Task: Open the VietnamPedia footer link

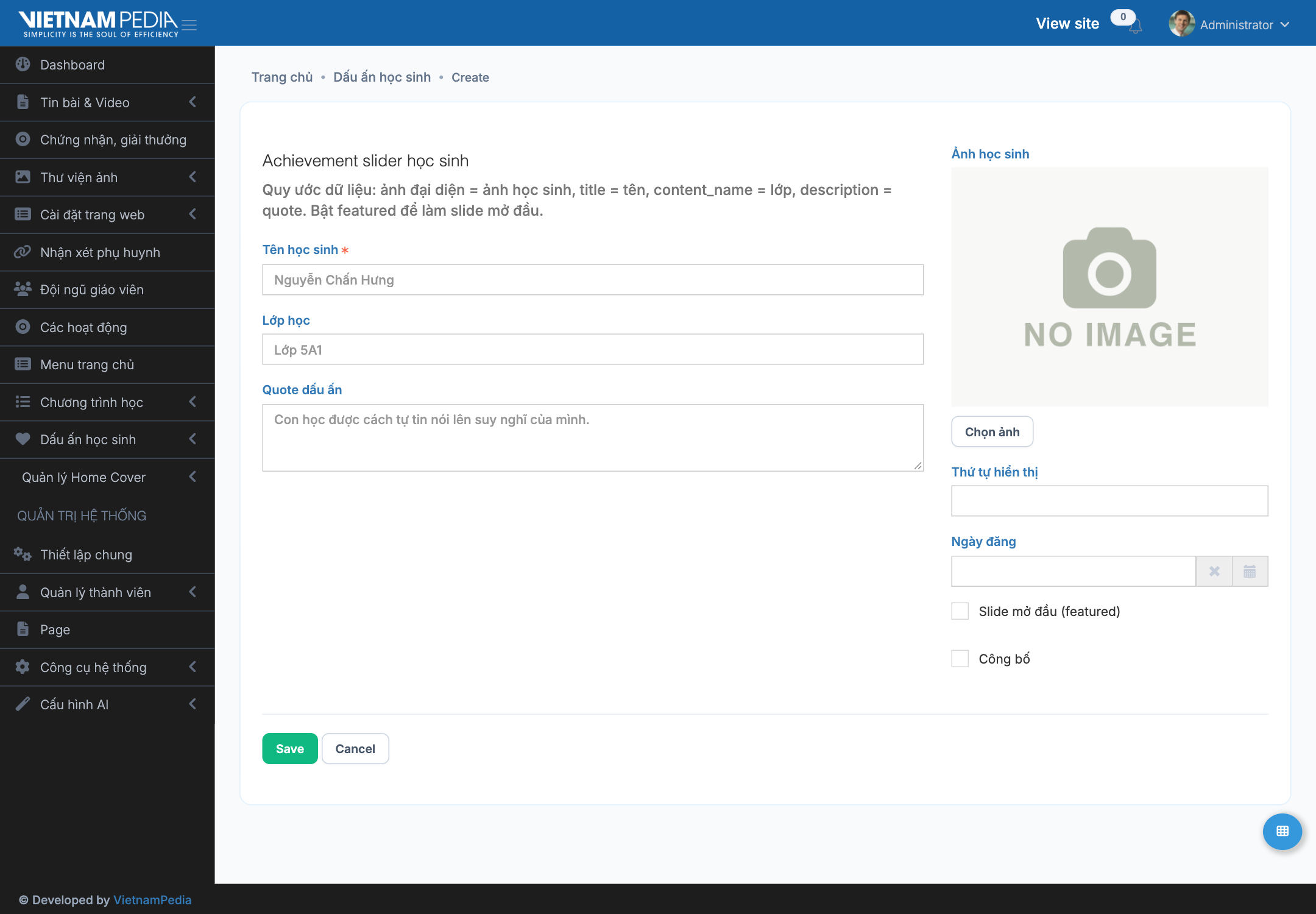Action: pos(152,900)
